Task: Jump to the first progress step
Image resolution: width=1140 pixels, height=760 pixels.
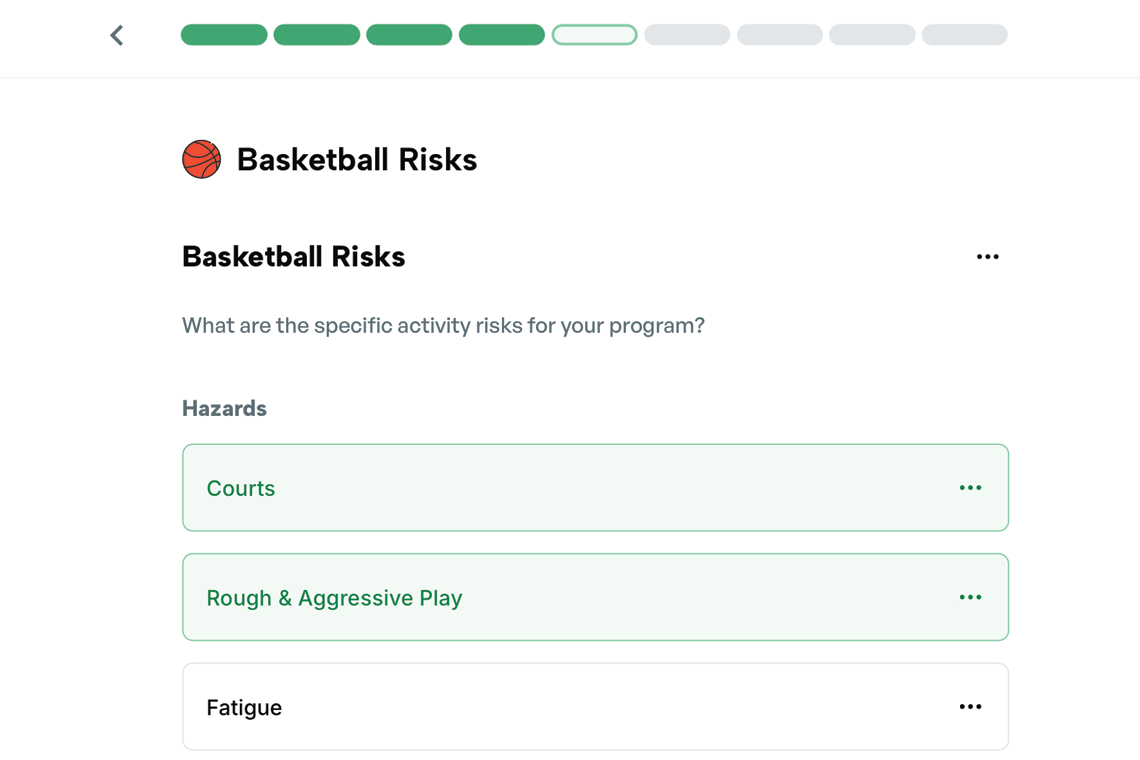Action: click(x=224, y=35)
